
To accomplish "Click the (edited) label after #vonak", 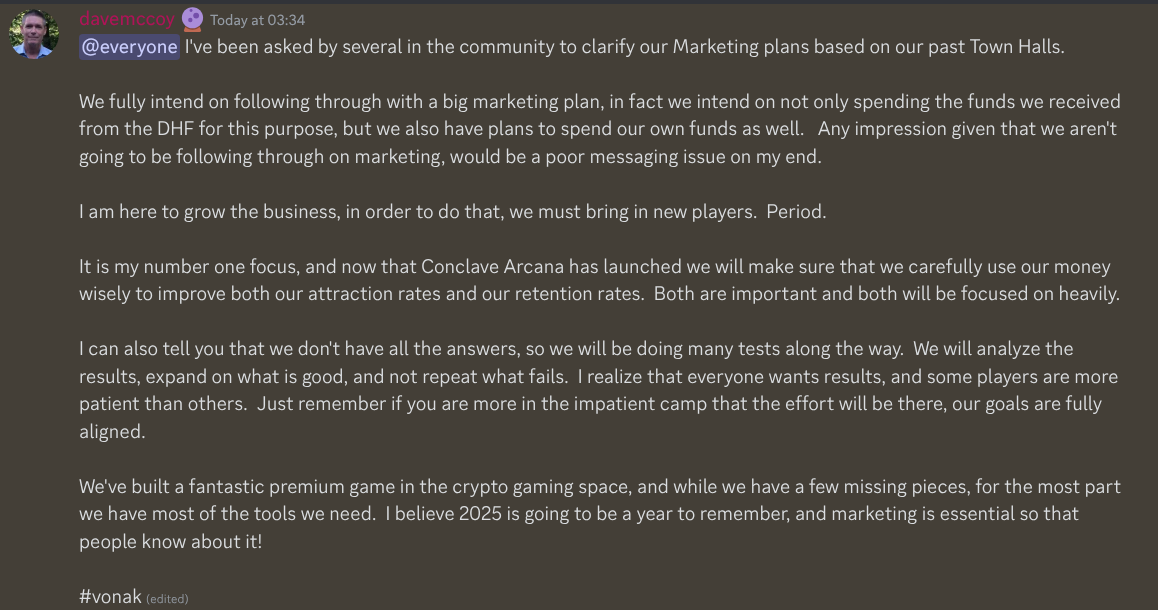I will (x=167, y=599).
